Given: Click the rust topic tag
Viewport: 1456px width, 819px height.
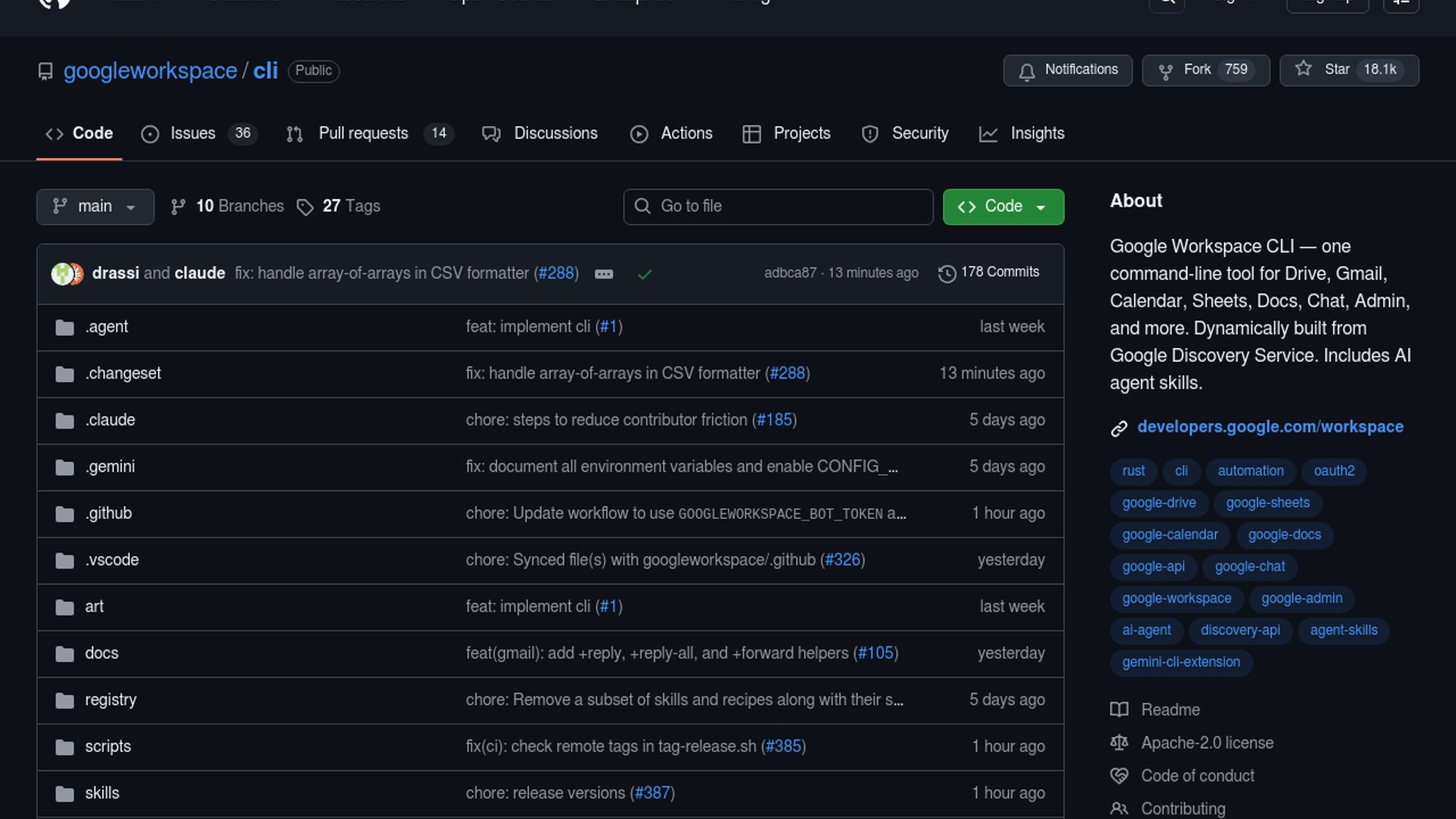Looking at the screenshot, I should click(1133, 471).
